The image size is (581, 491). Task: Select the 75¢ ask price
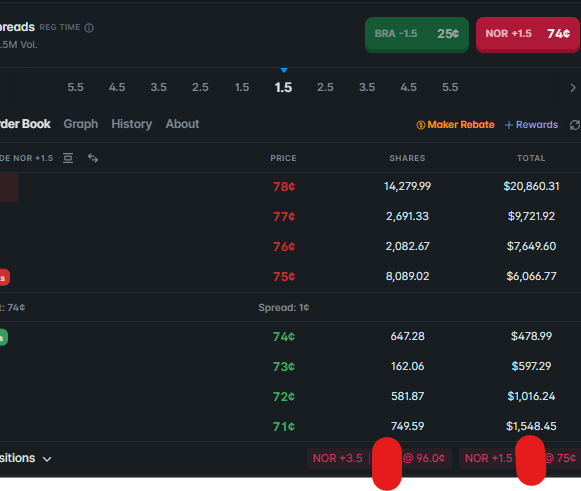284,277
